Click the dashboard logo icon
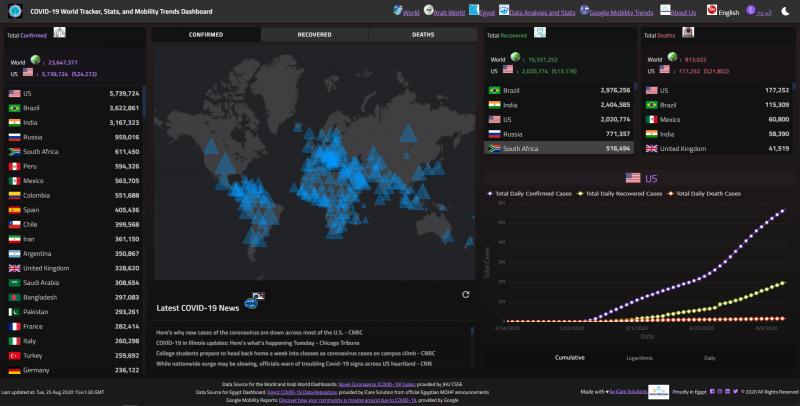Screen dimensions: 800x406 click(14, 10)
